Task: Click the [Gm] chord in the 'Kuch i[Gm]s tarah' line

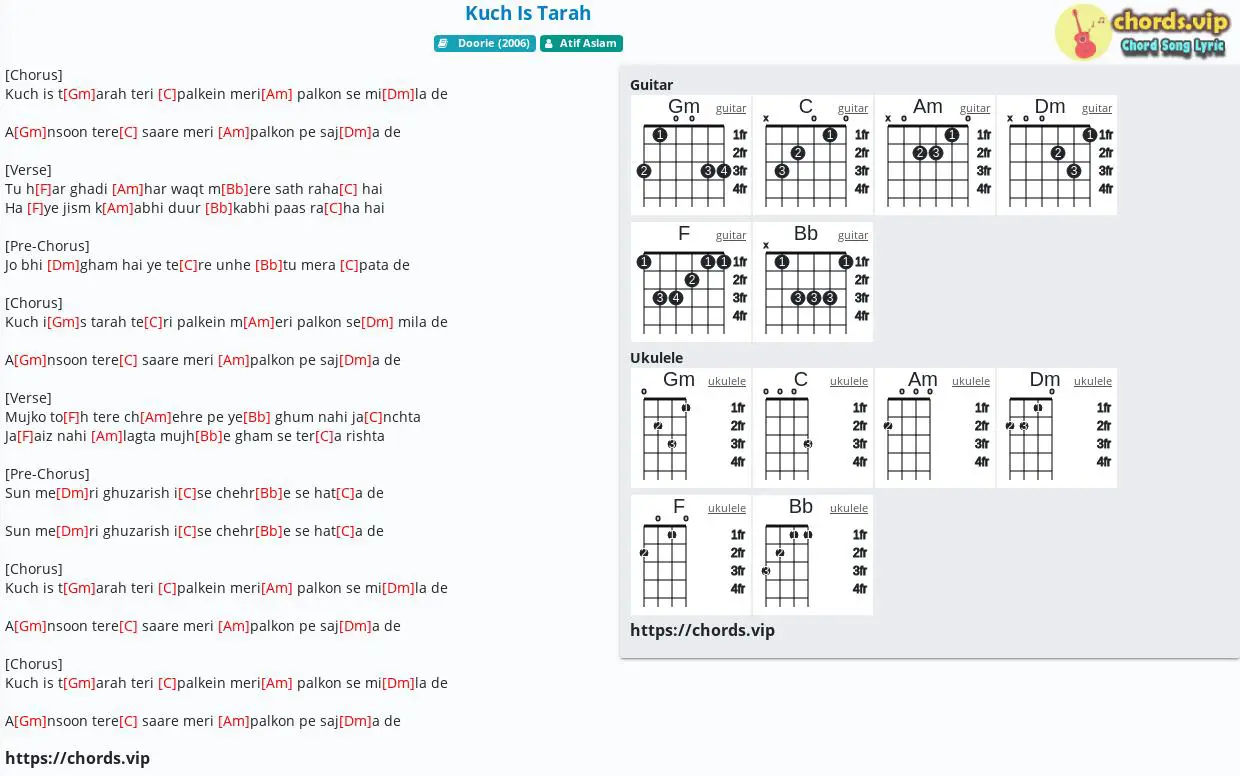Action: tap(63, 322)
